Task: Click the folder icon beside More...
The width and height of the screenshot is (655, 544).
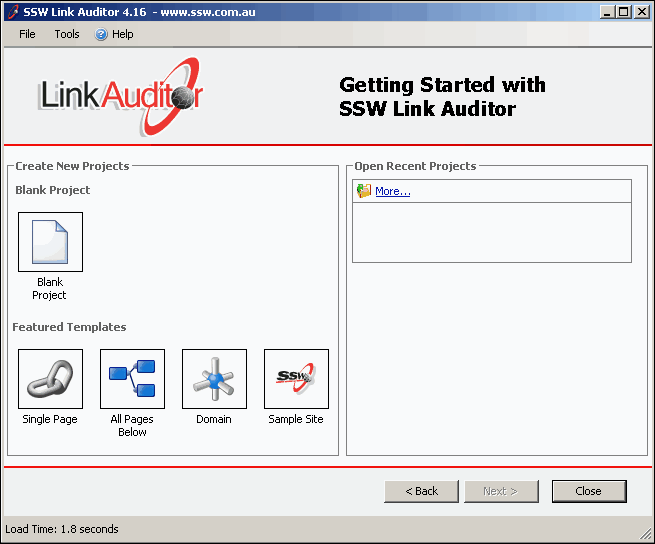Action: point(364,191)
